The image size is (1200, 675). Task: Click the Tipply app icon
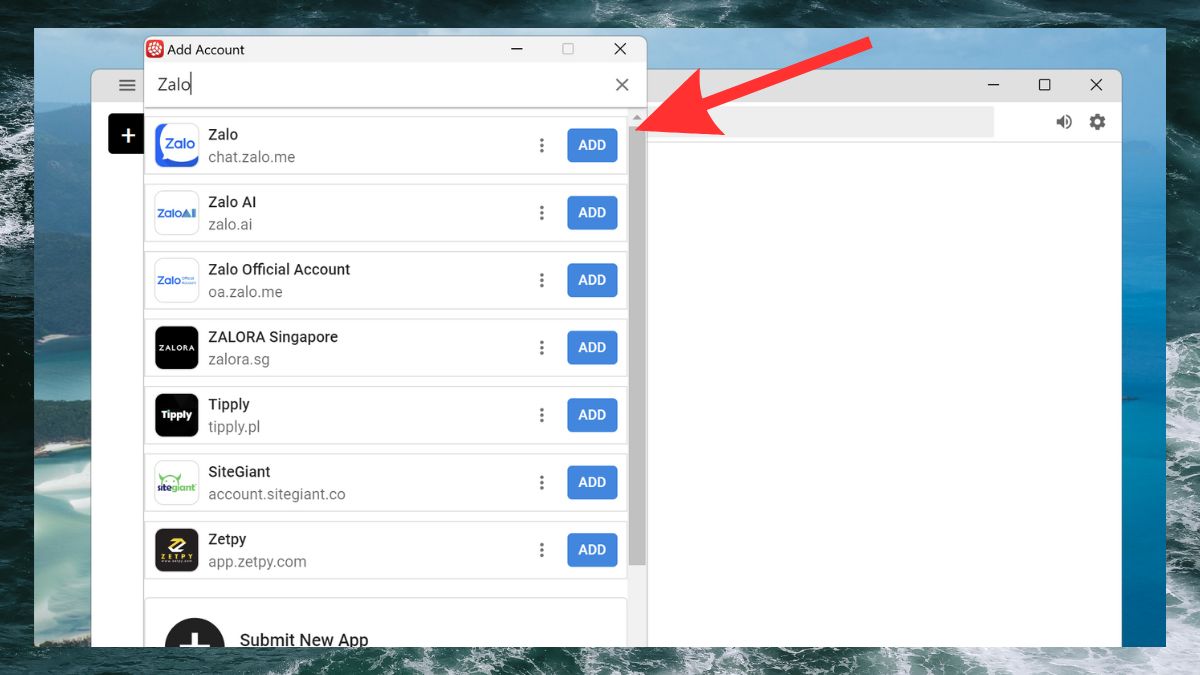point(177,415)
